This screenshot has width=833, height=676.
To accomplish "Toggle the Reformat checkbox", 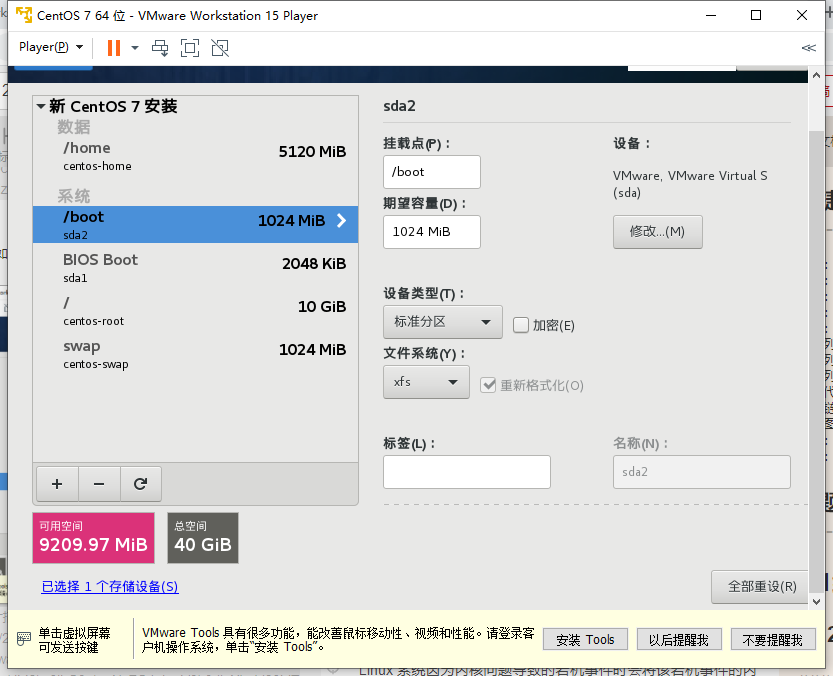I will point(488,385).
